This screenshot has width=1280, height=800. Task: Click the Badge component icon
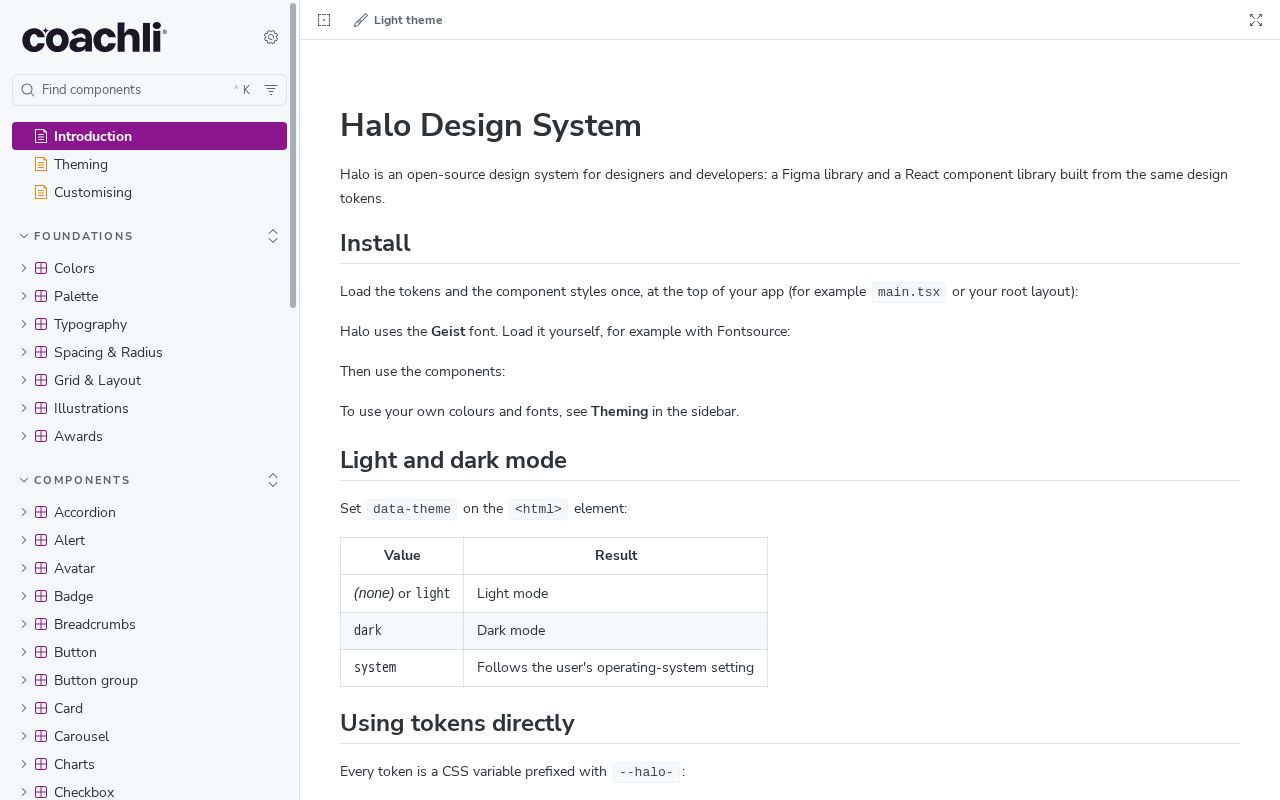pyautogui.click(x=41, y=596)
